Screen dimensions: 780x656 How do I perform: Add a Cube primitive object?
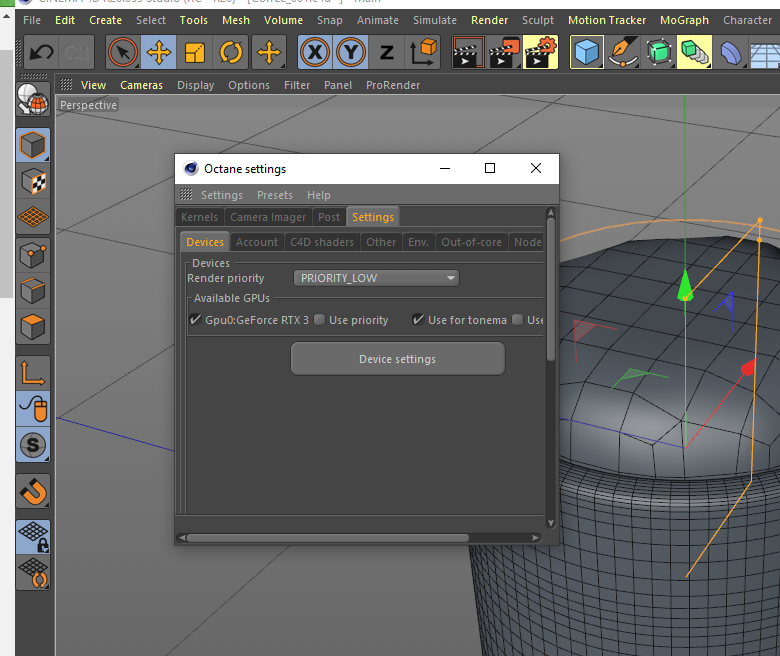[586, 52]
